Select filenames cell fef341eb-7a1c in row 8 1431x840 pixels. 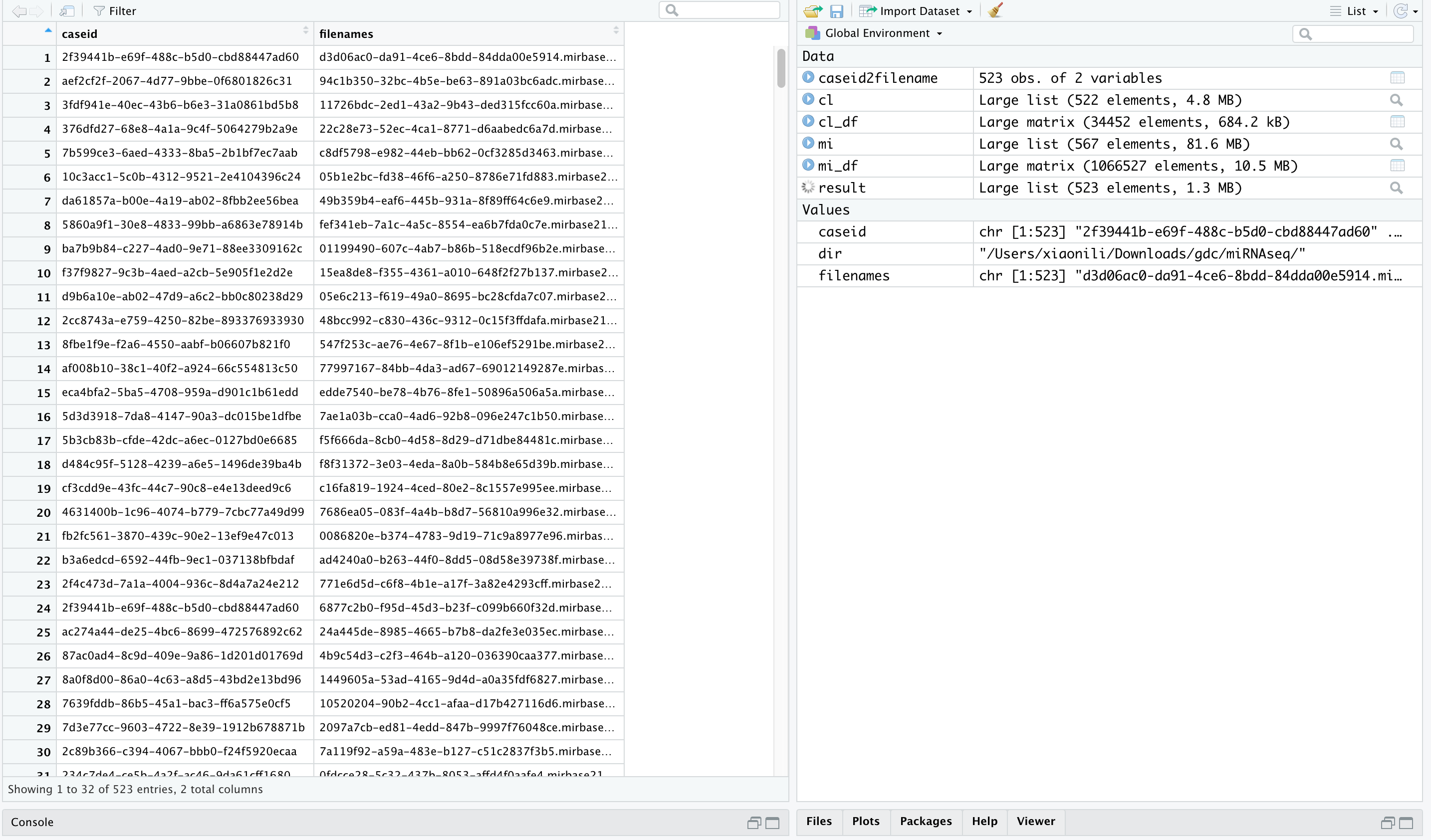pos(469,225)
